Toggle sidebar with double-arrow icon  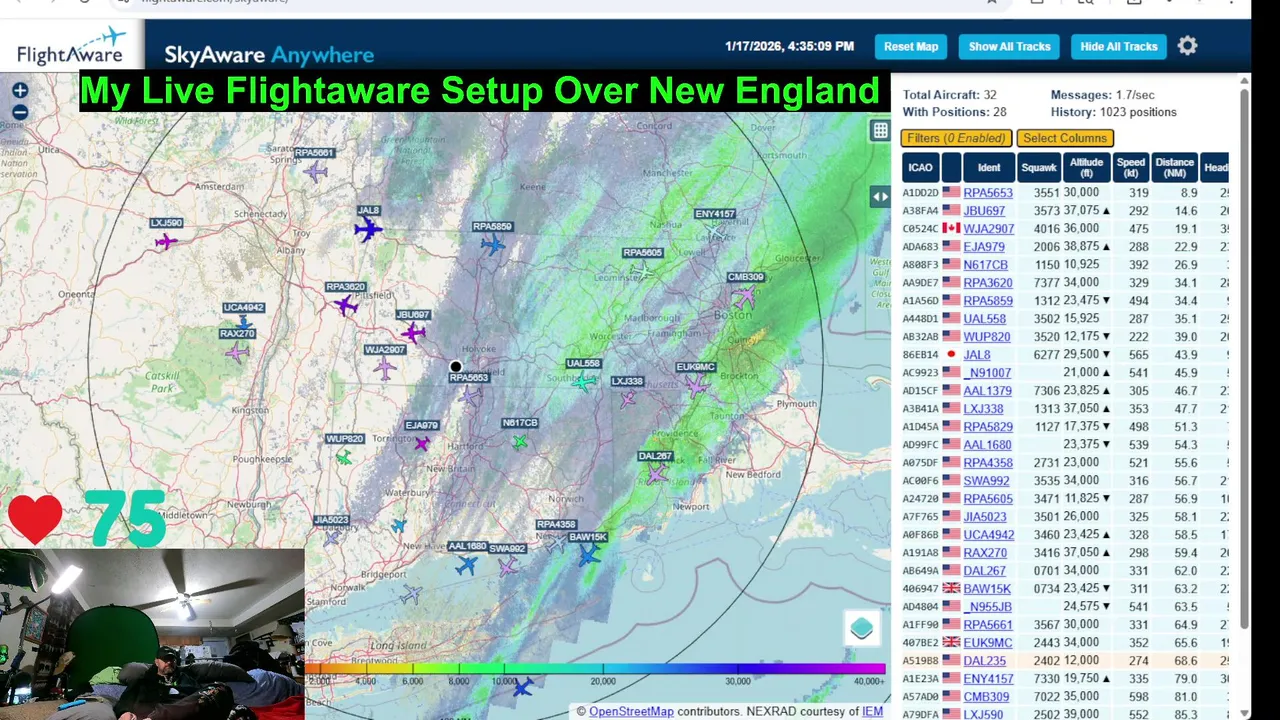click(x=880, y=197)
